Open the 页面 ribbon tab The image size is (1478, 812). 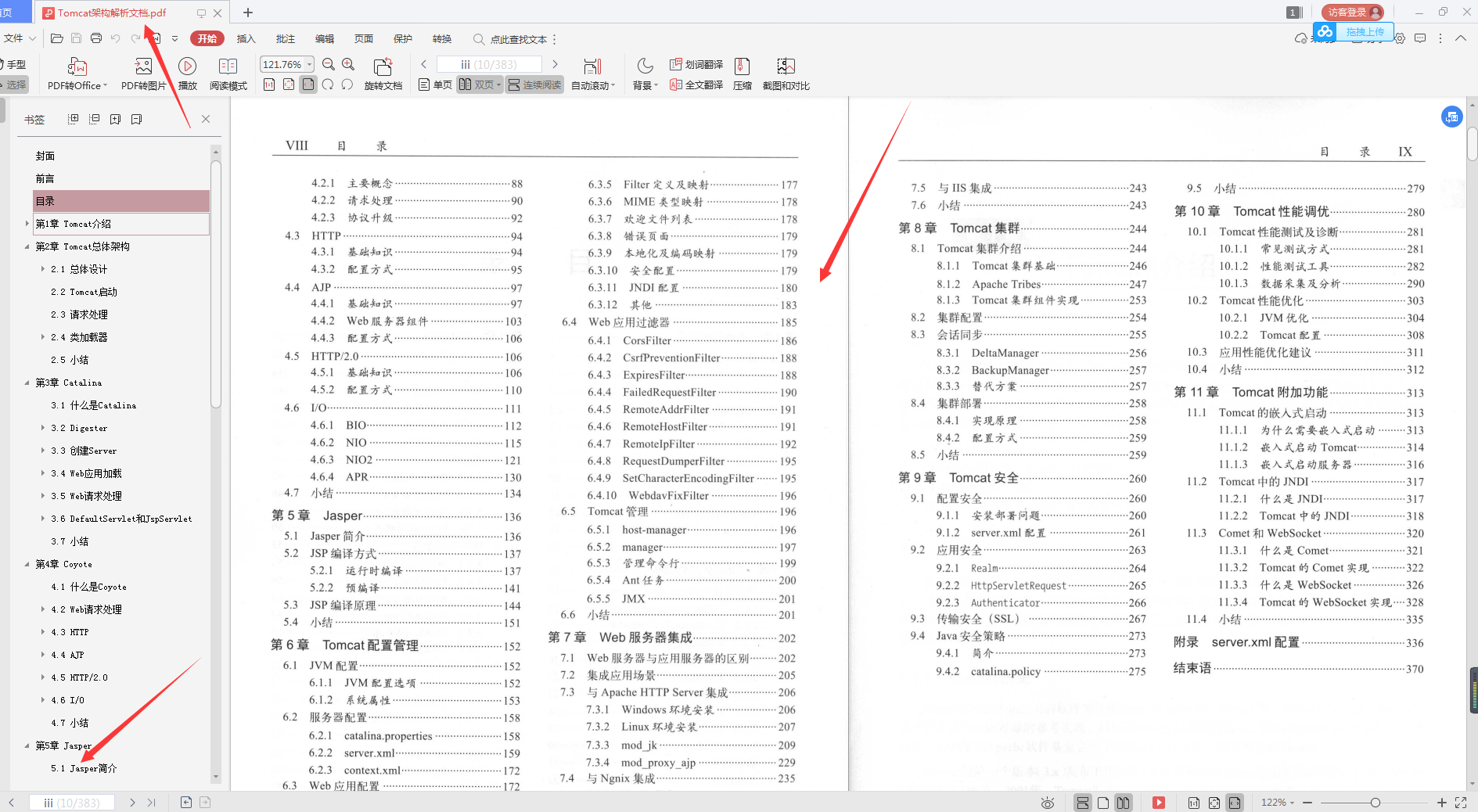pos(364,38)
